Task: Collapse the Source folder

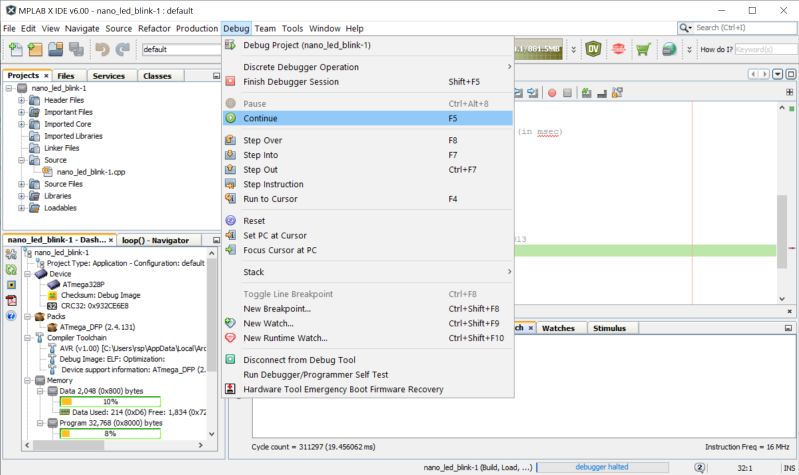Action: pos(21,160)
